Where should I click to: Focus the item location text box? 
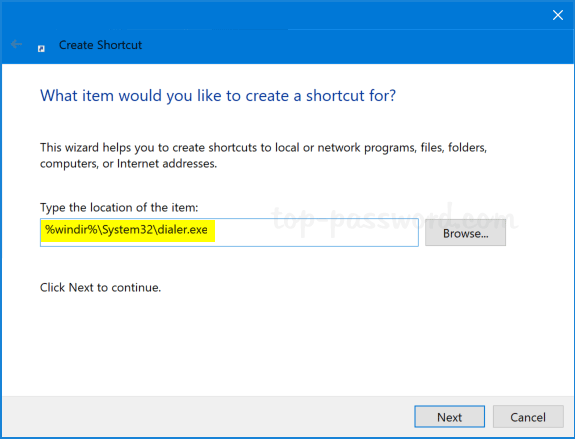229,232
